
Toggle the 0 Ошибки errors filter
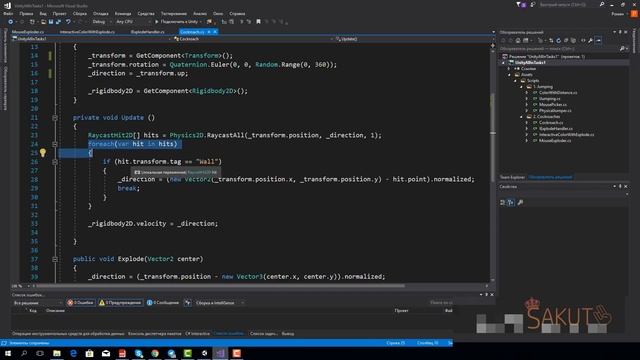(x=81, y=302)
